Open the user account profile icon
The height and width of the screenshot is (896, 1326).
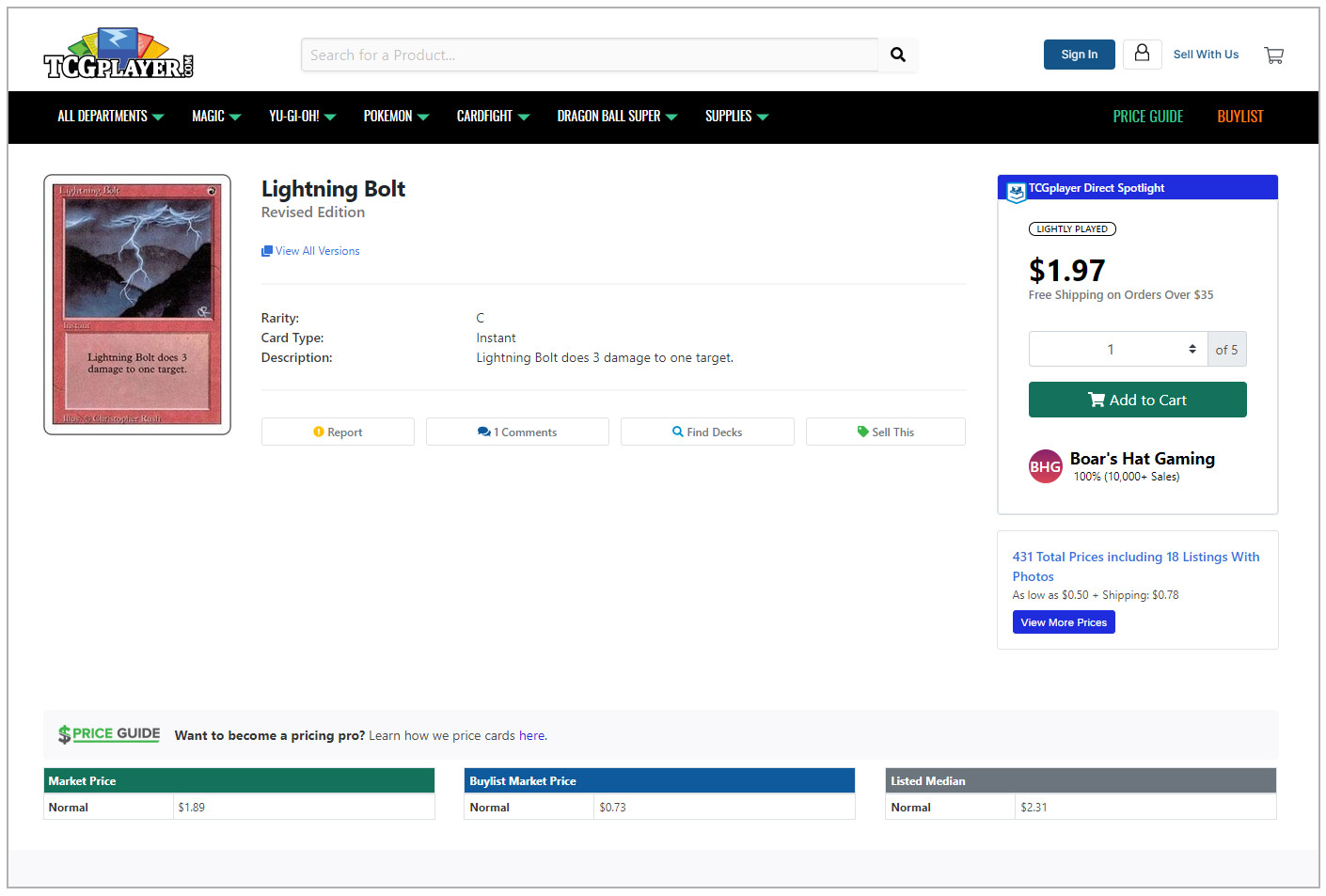(1142, 54)
